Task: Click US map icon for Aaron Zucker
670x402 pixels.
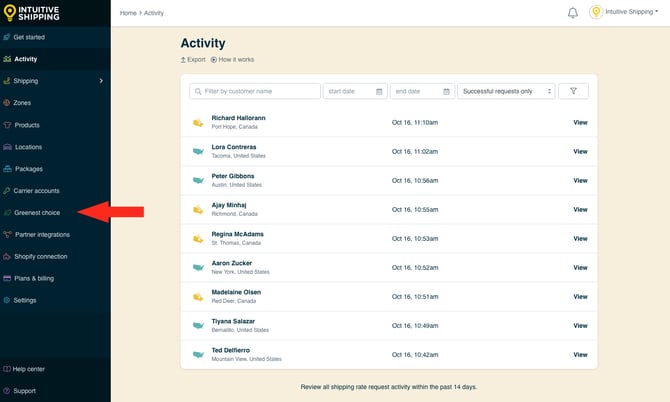Action: coord(198,267)
